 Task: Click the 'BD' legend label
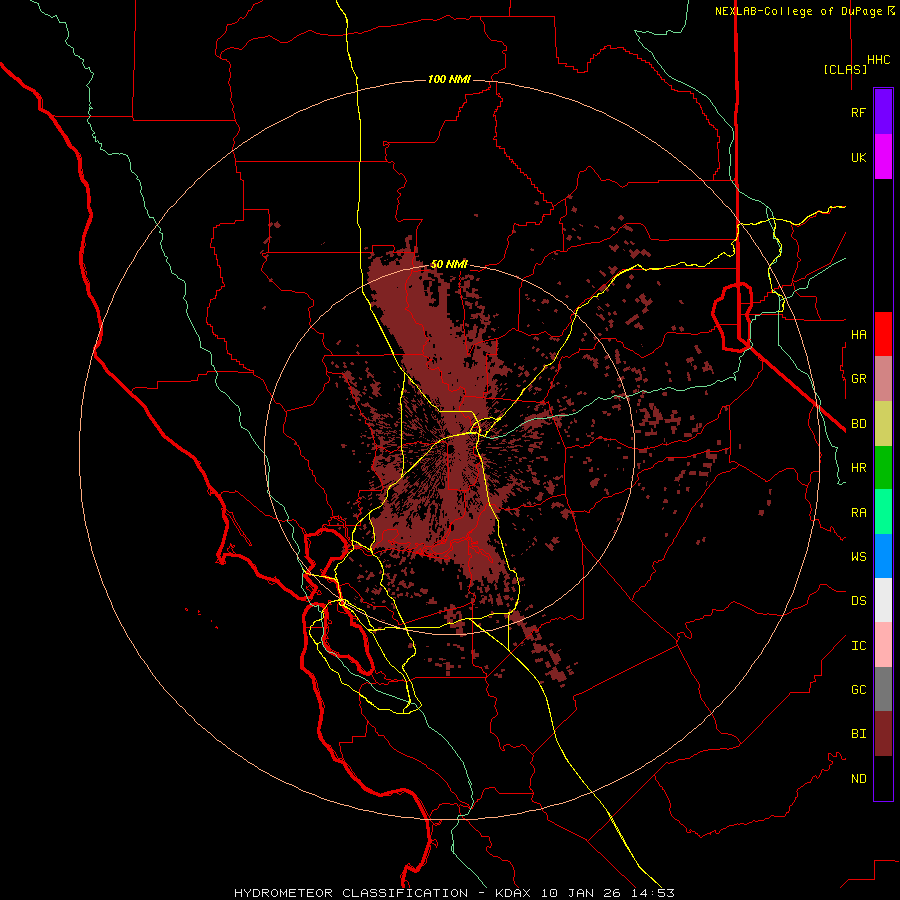coord(858,424)
